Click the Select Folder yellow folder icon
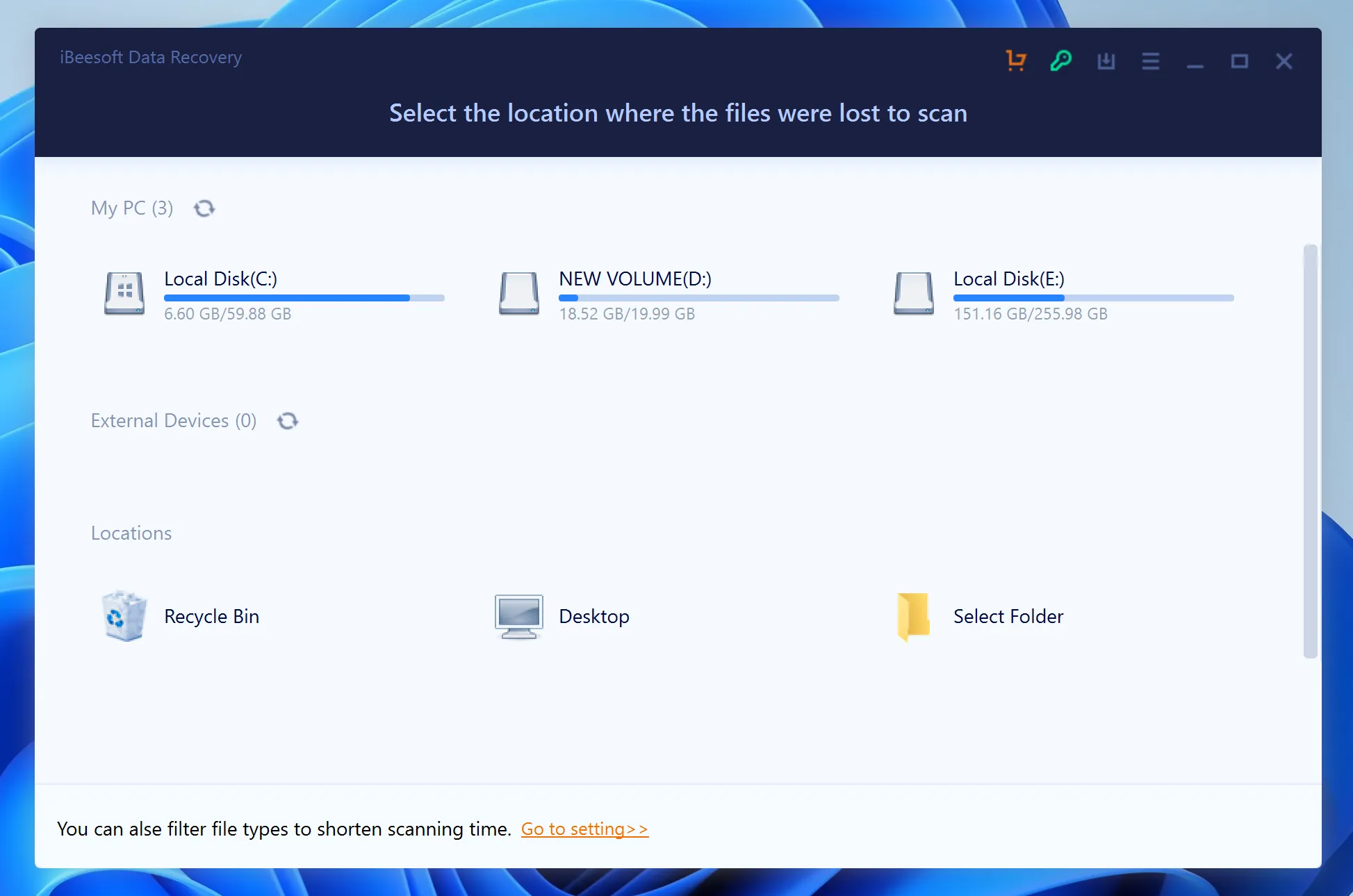The width and height of the screenshot is (1353, 896). click(x=914, y=616)
